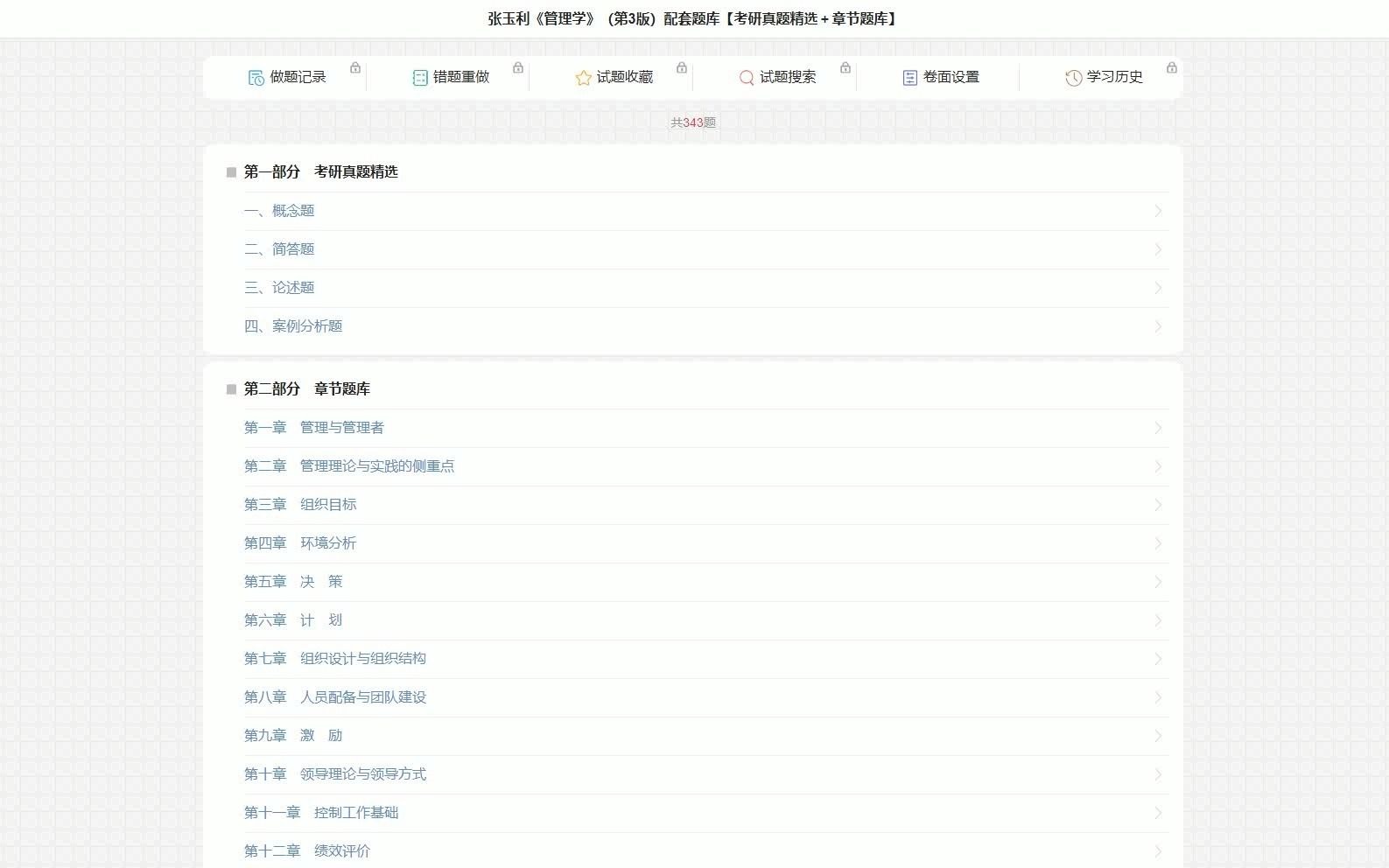This screenshot has width=1389, height=868.
Task: Expand the 第七章 chevron arrow
Action: [x=1158, y=659]
